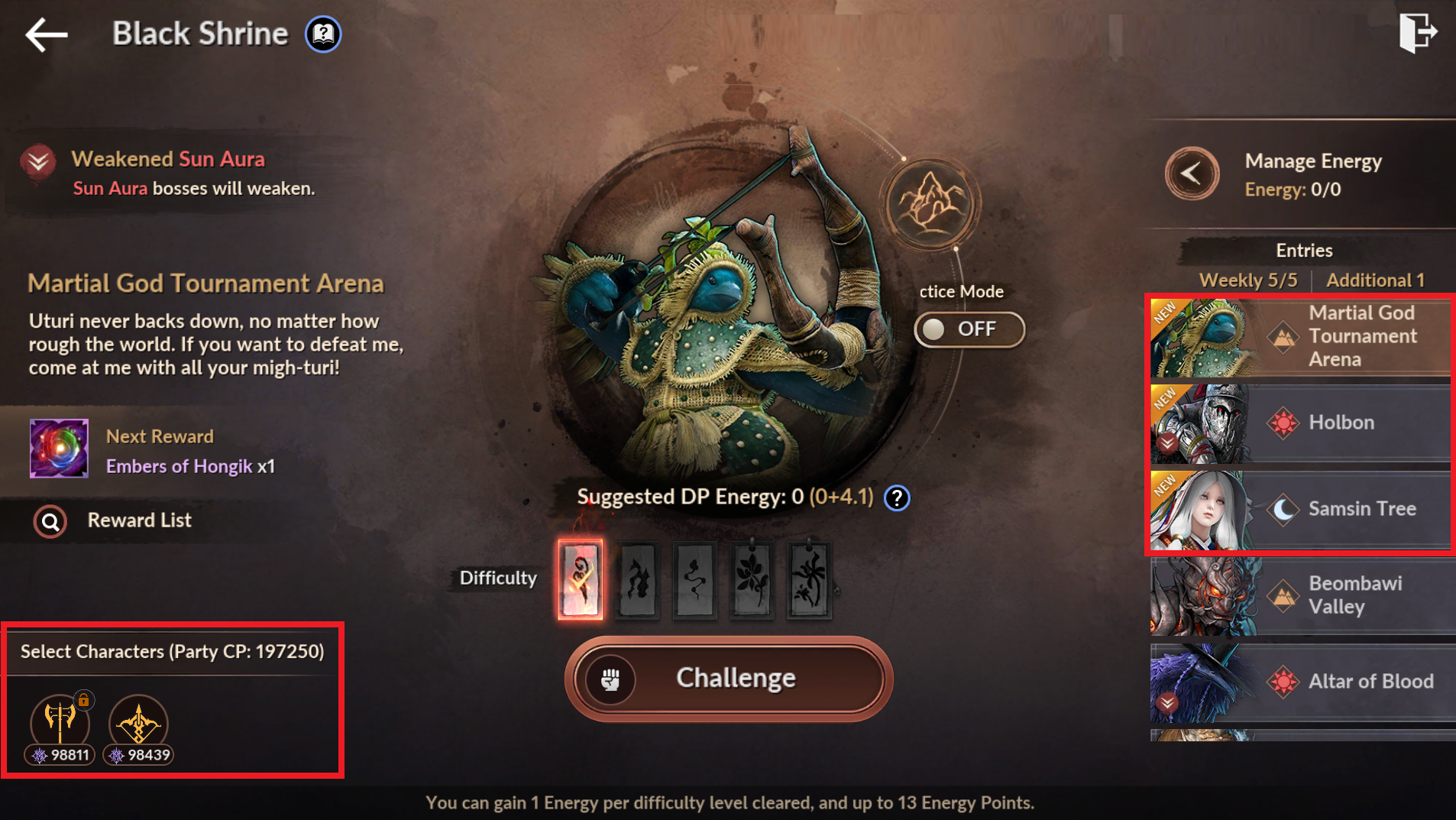Choose the fifth difficulty card
Screen dimensions: 1456x820
[x=809, y=579]
